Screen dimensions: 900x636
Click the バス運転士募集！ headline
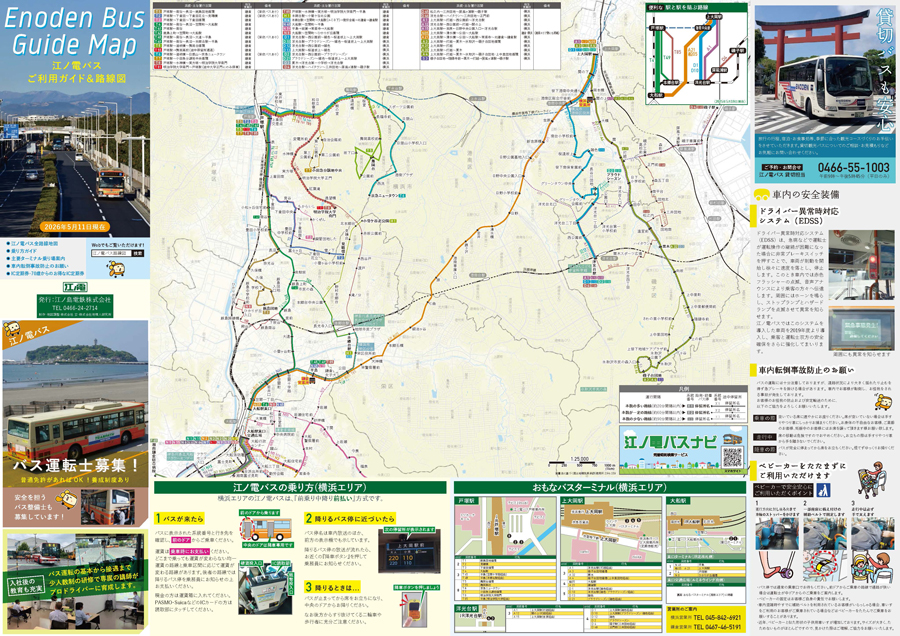[x=76, y=465]
